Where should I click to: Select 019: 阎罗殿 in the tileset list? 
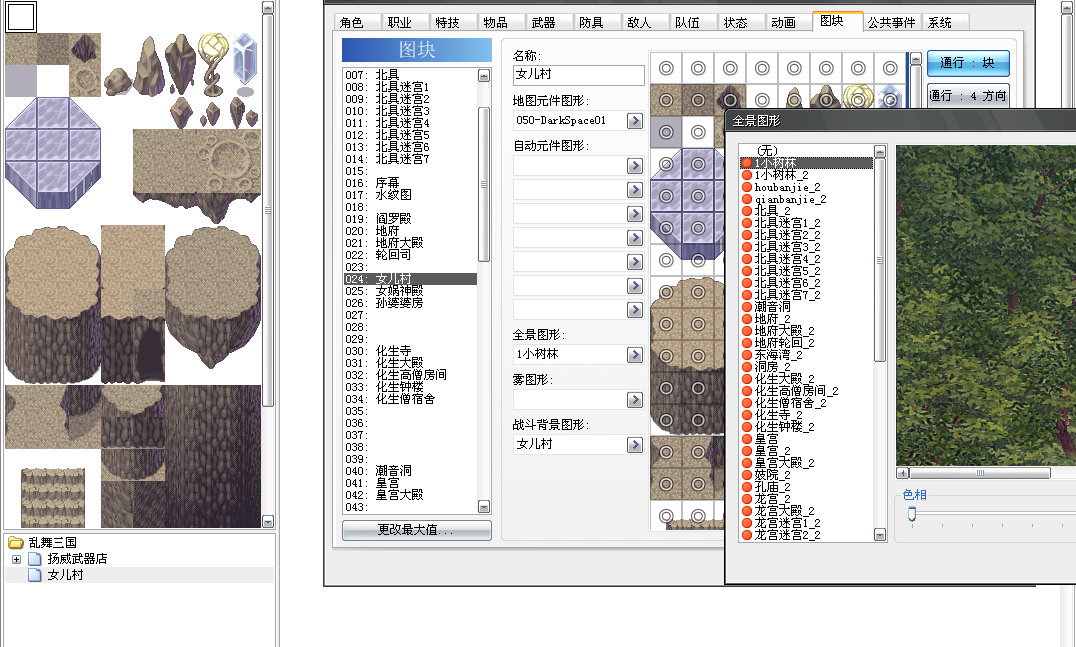click(x=410, y=219)
